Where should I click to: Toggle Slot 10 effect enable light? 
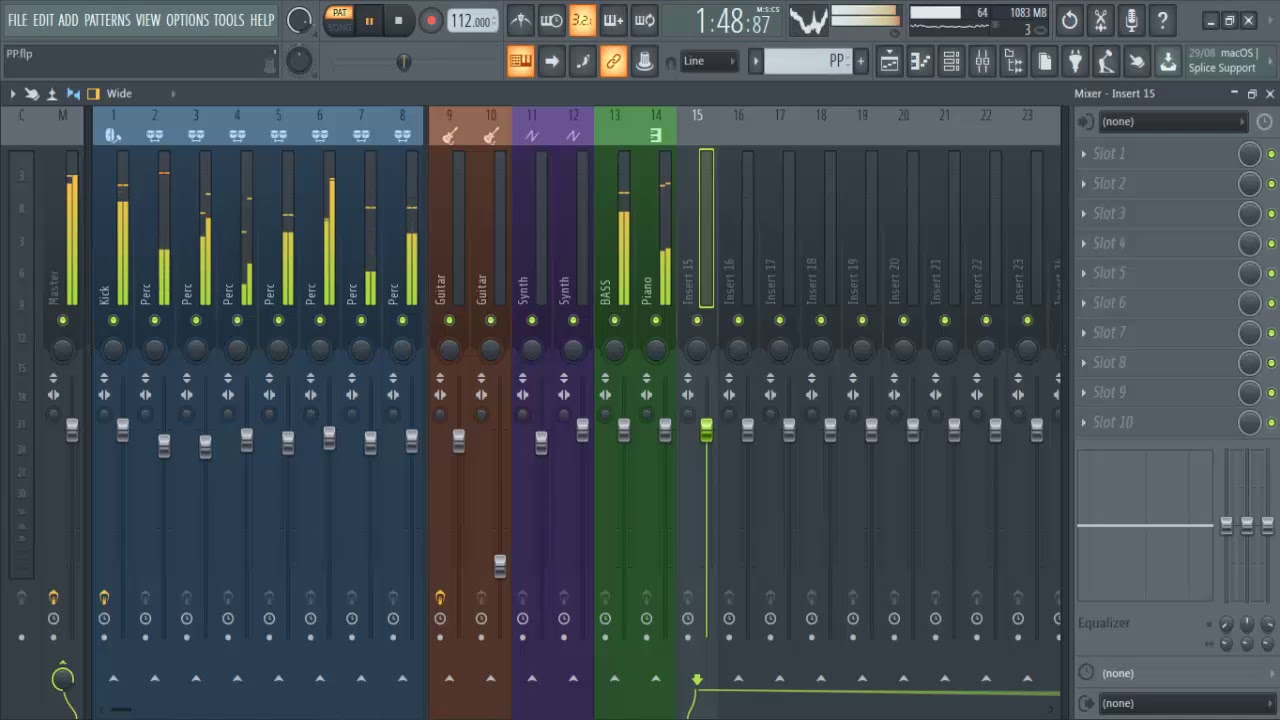pos(1271,423)
